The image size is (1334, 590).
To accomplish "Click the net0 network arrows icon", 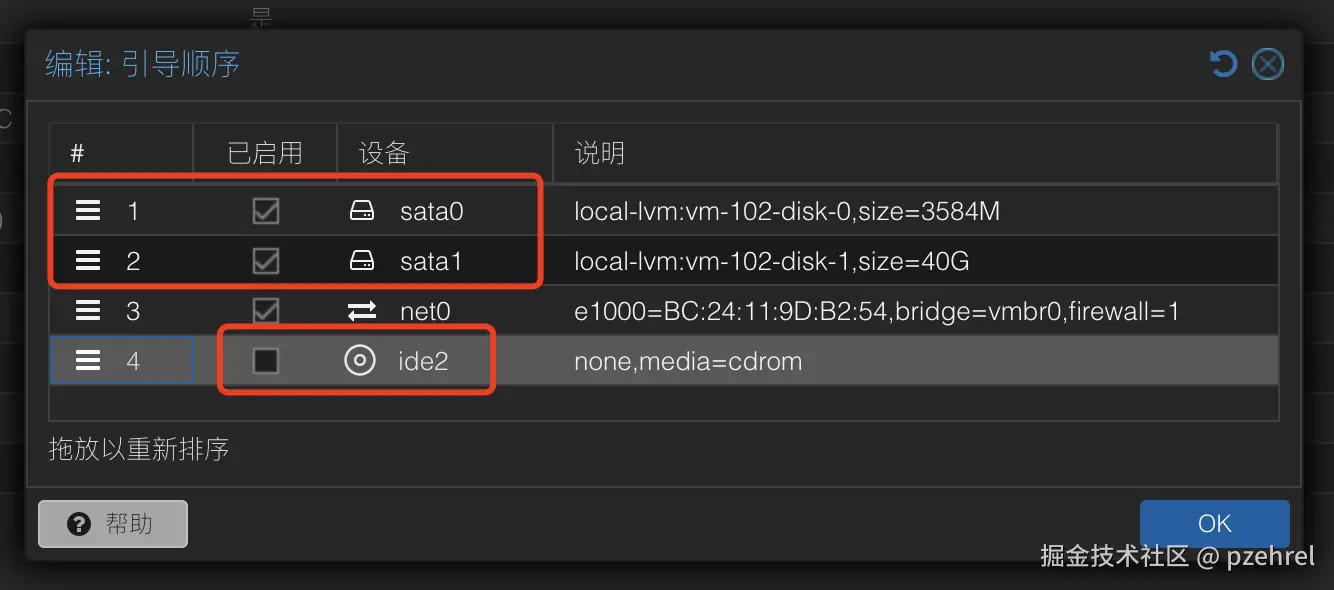I will pos(361,311).
